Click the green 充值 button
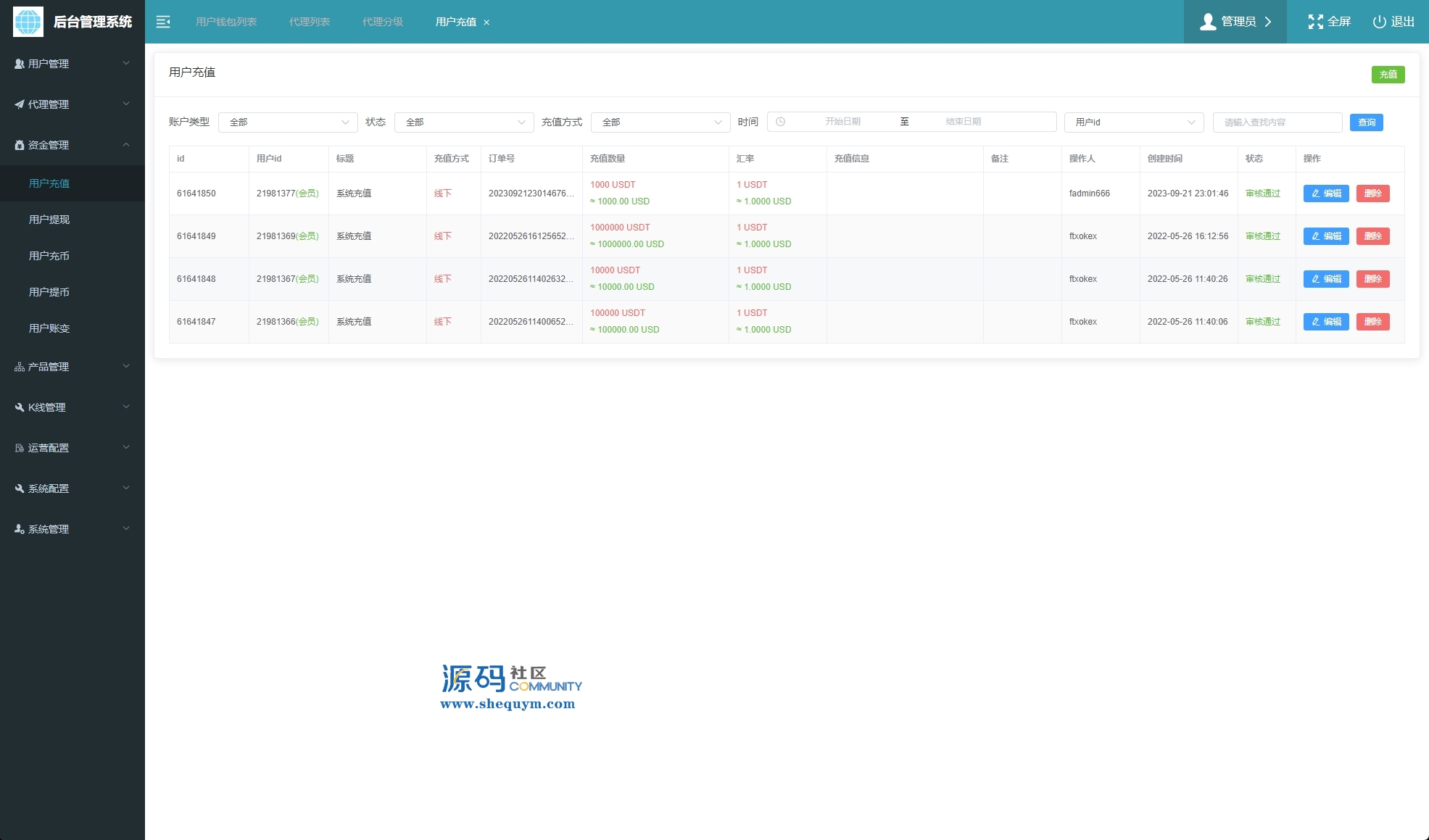This screenshot has height=840, width=1429. (x=1388, y=75)
